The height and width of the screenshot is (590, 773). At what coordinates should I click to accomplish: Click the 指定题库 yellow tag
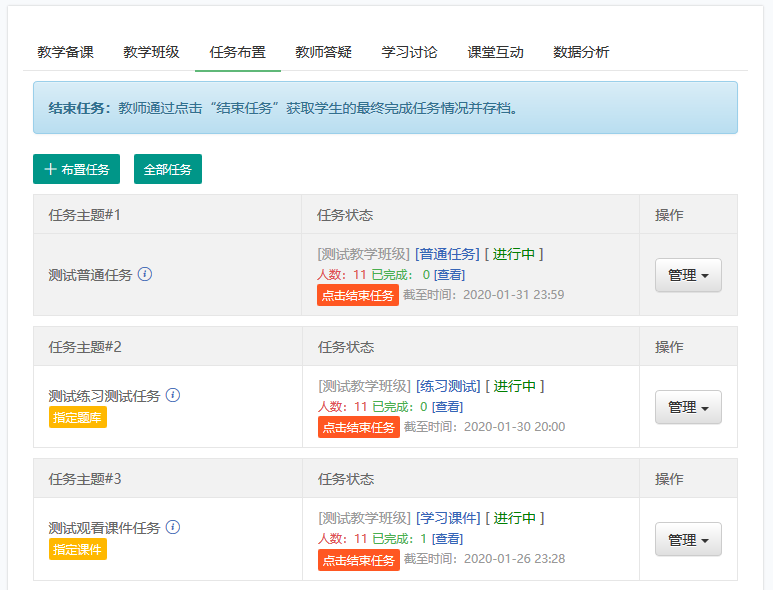[77, 417]
